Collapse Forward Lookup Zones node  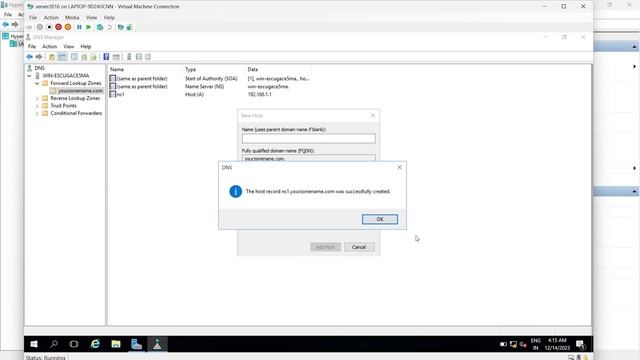tap(37, 83)
